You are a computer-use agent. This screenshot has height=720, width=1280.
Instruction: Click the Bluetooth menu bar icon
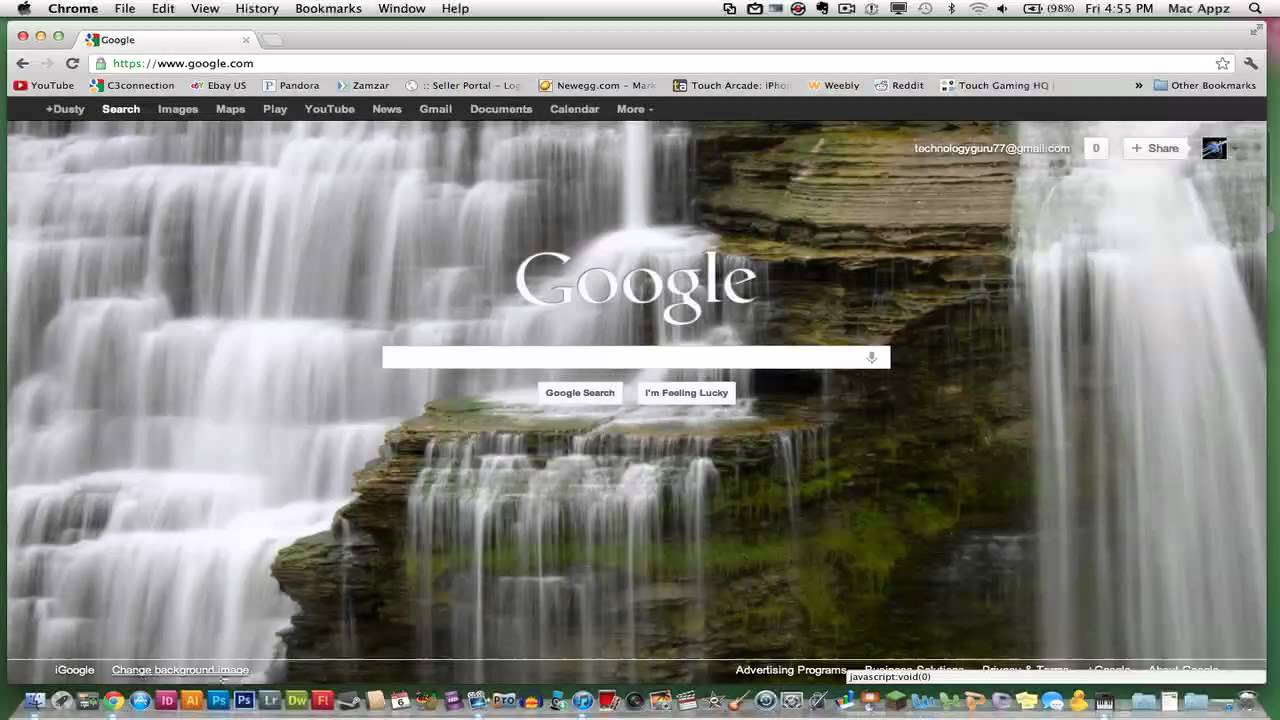point(951,8)
